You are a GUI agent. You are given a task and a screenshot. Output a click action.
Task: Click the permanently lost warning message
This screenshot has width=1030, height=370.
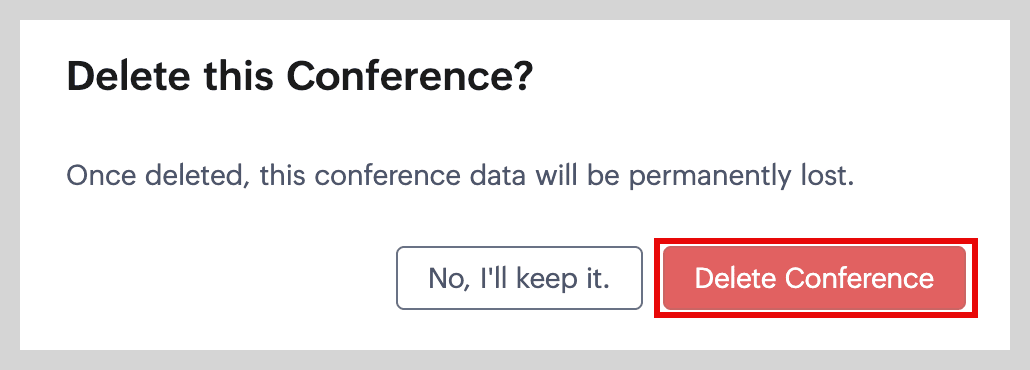coord(460,176)
